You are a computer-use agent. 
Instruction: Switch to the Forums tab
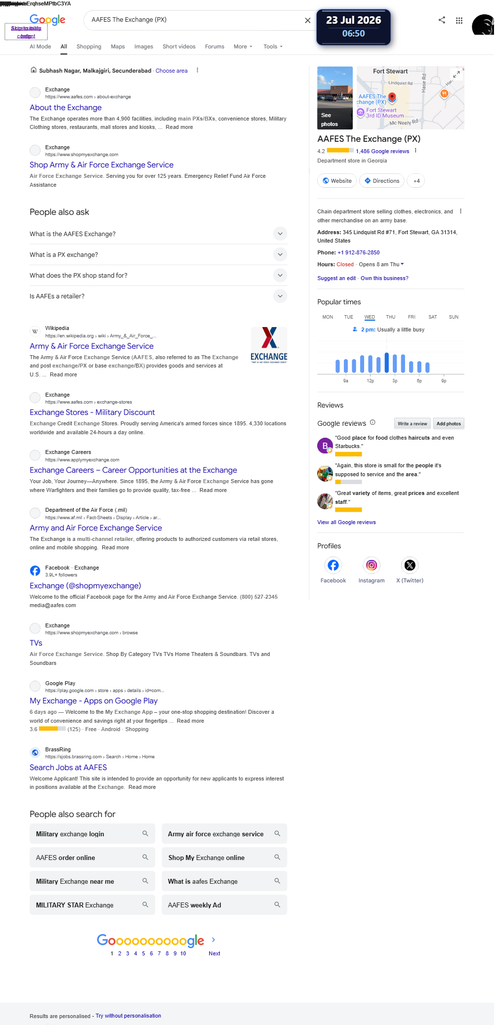[214, 46]
